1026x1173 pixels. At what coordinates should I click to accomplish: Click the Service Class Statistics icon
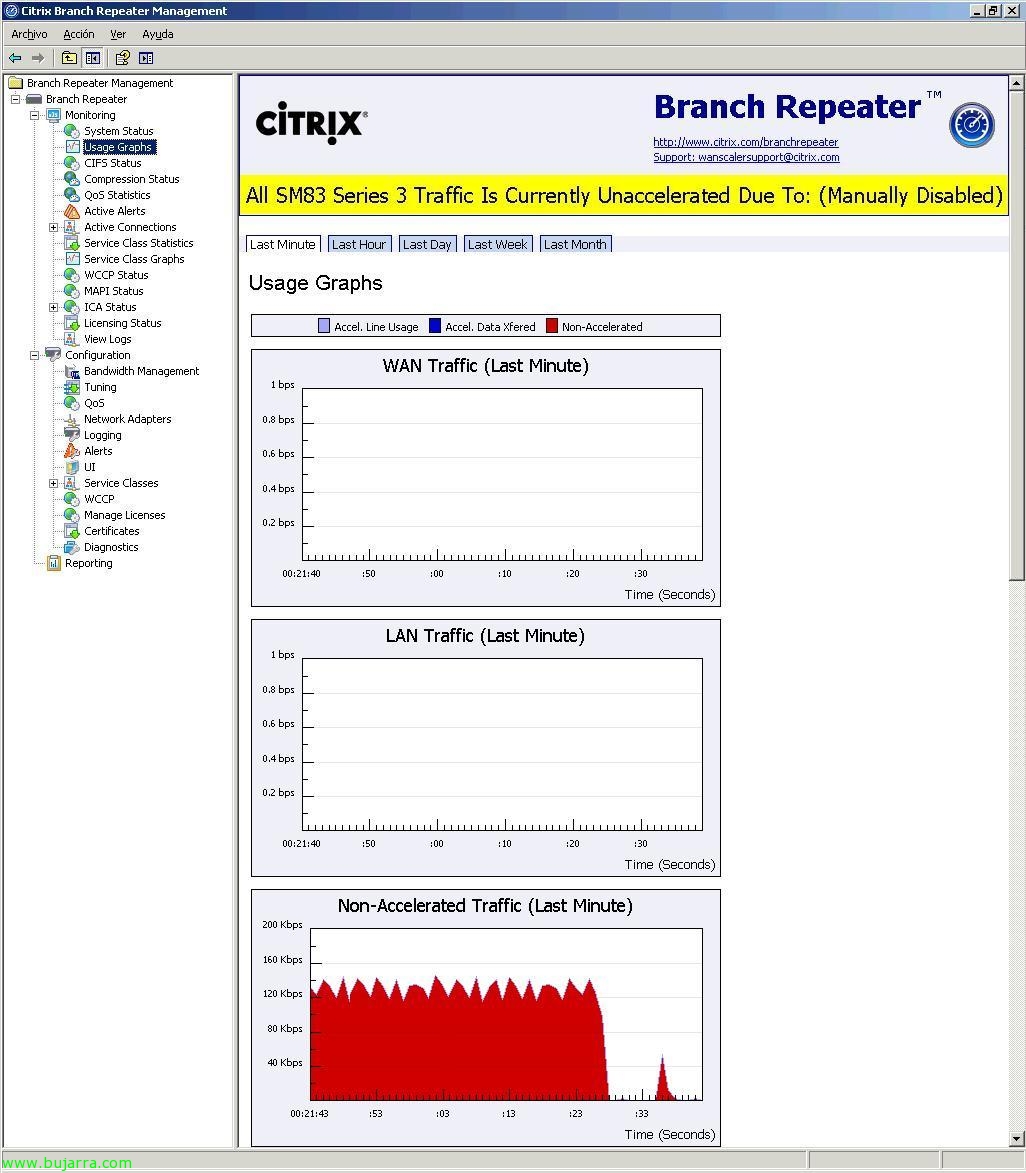click(72, 243)
